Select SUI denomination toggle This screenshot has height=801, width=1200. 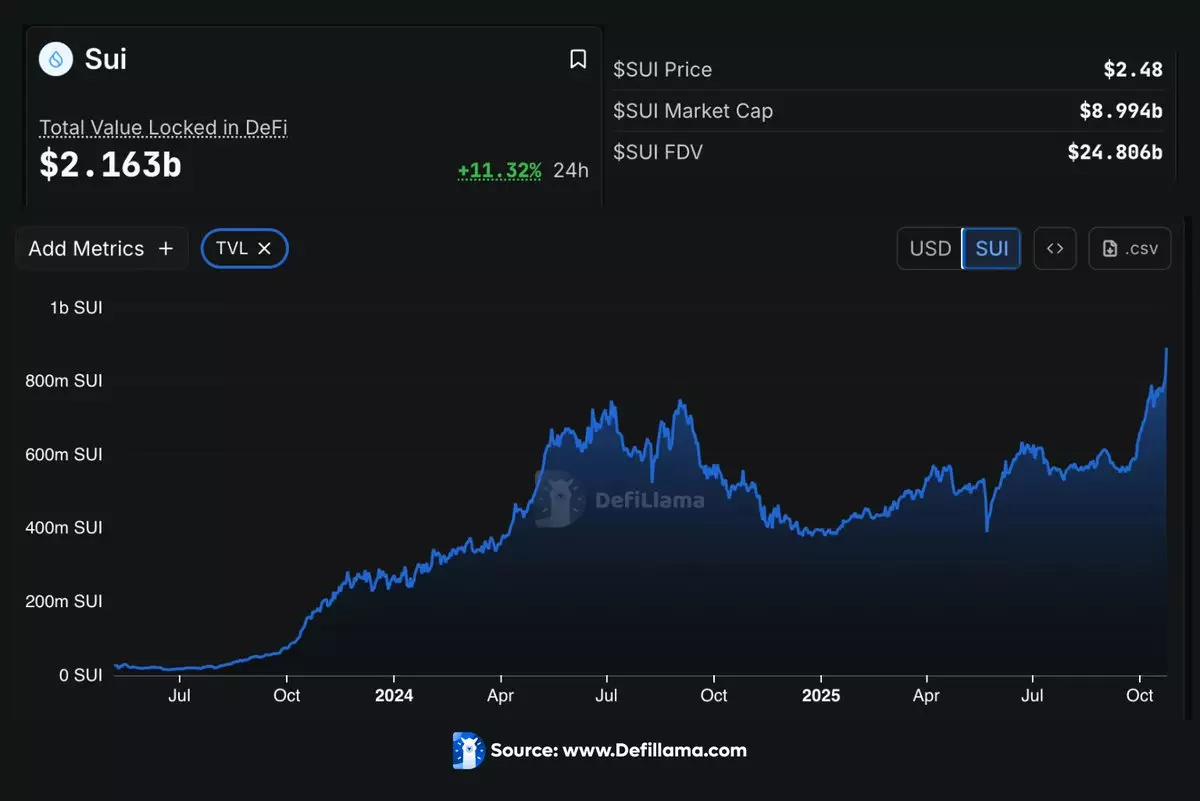[991, 249]
